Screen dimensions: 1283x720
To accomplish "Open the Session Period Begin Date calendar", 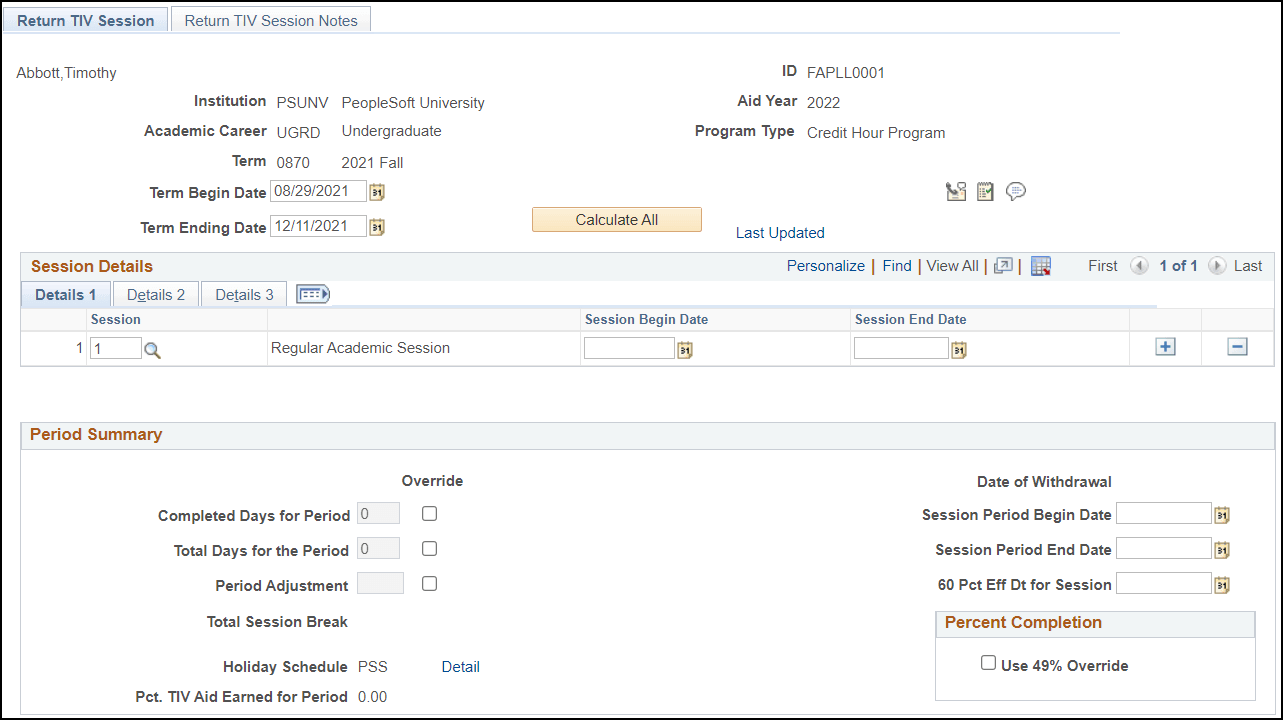I will coord(1221,512).
